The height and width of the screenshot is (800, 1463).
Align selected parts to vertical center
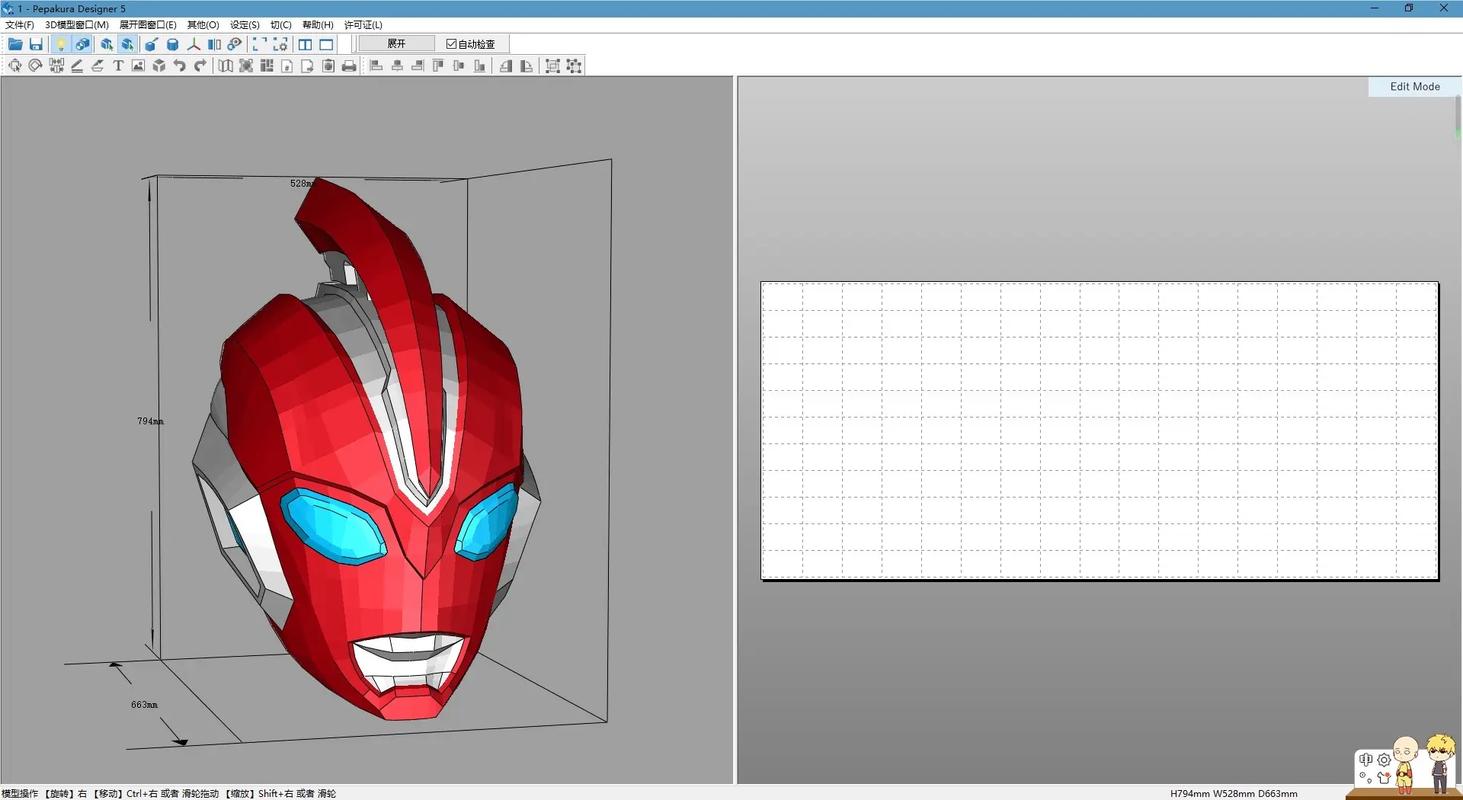(459, 66)
